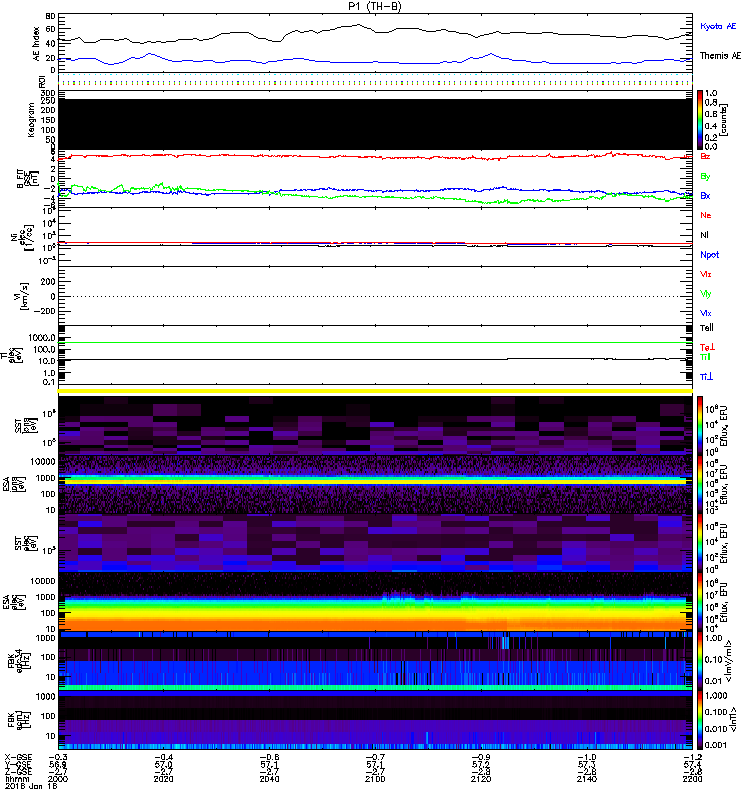
Task: Click the red Bz legend label
Action: pos(705,156)
